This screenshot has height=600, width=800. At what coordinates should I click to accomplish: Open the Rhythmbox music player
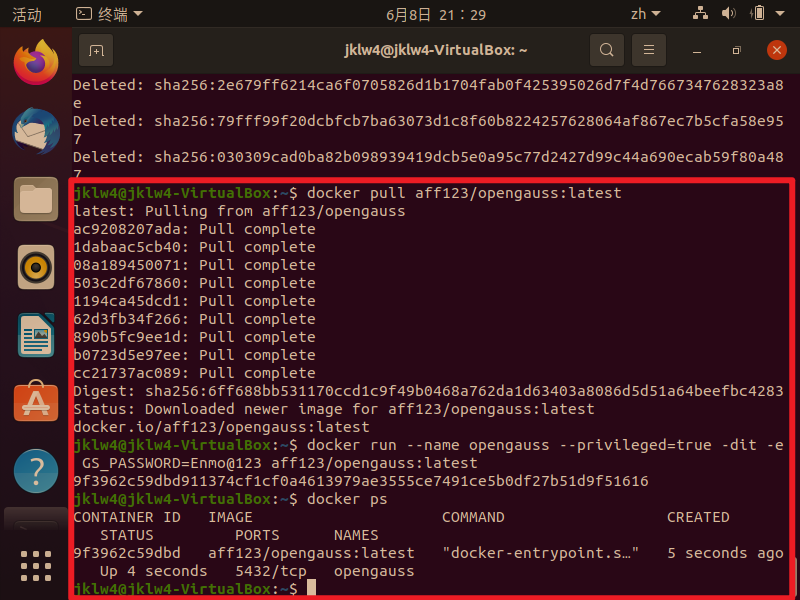tap(36, 266)
